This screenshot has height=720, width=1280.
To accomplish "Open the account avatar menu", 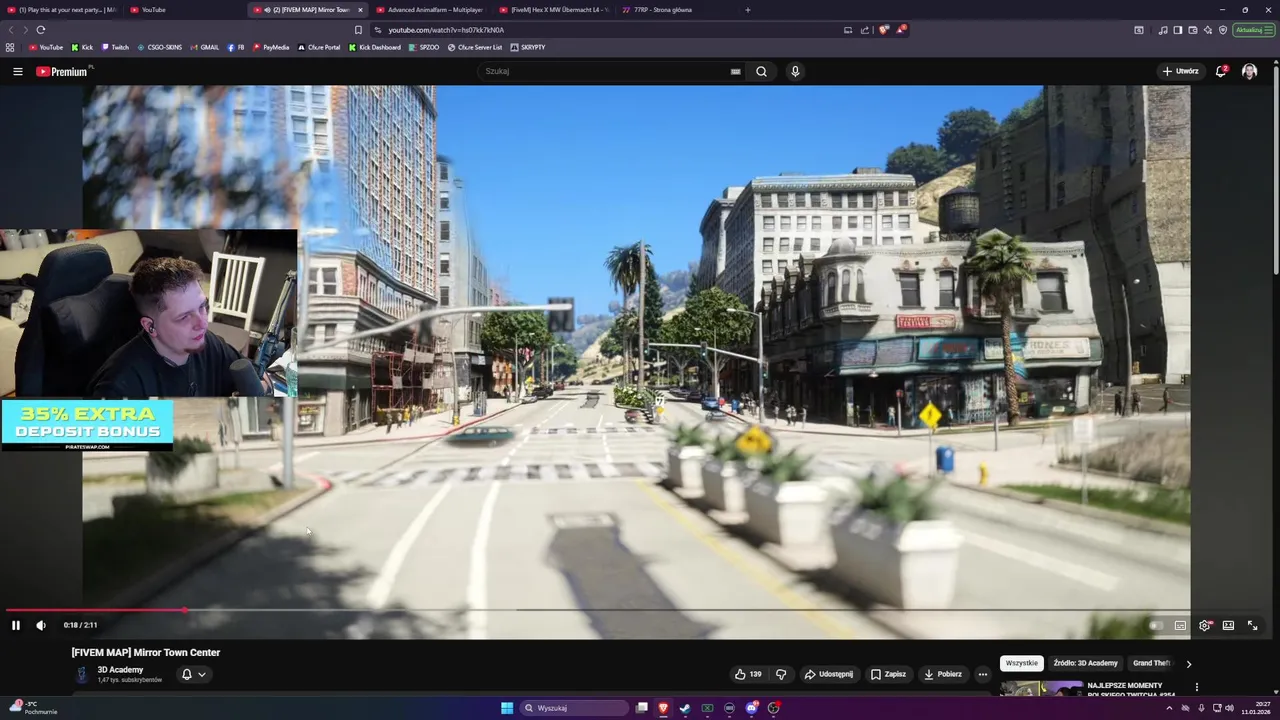I will 1249,71.
